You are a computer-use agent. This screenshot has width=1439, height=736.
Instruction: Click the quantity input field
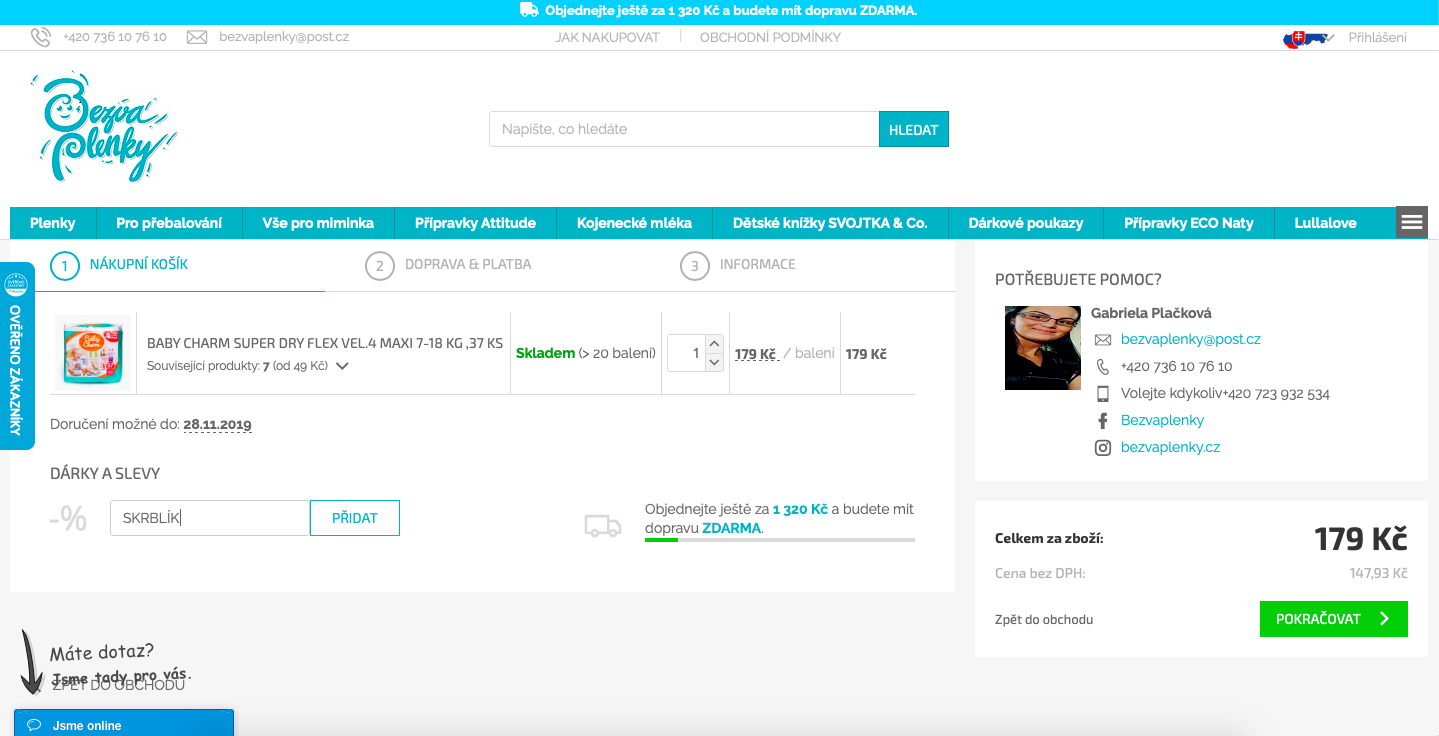(687, 354)
